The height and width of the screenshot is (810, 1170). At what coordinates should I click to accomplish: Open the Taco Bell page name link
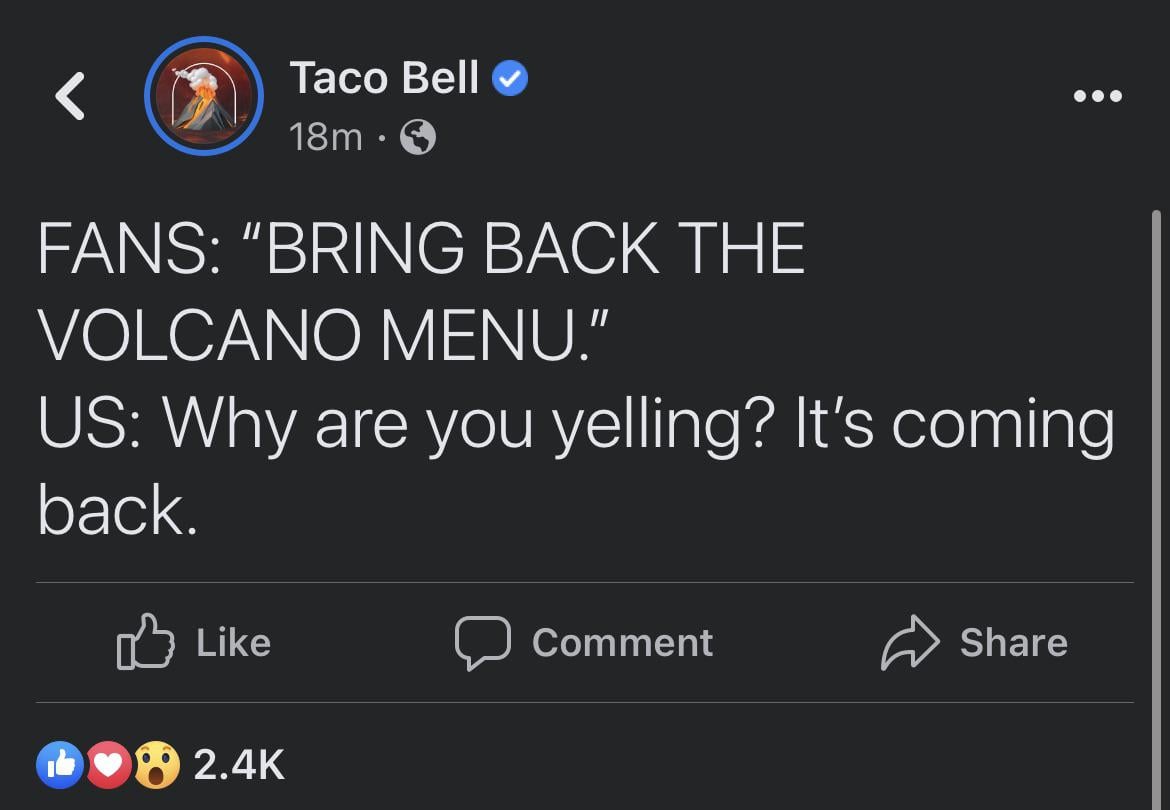(x=384, y=78)
